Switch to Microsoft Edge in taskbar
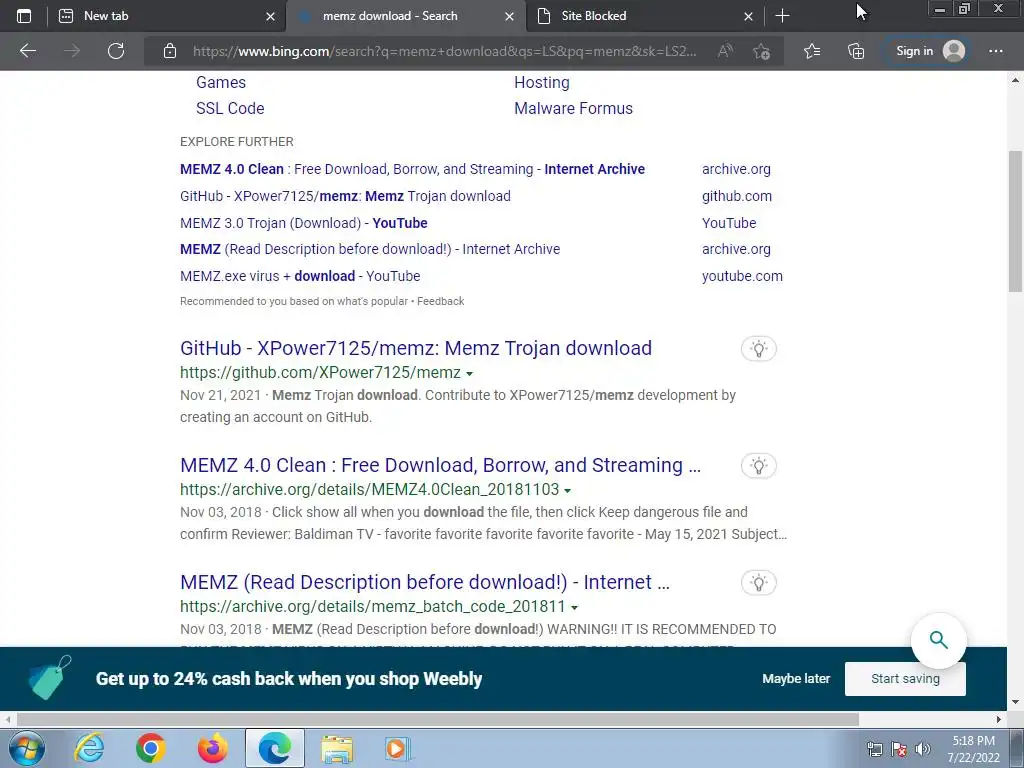 tap(275, 748)
